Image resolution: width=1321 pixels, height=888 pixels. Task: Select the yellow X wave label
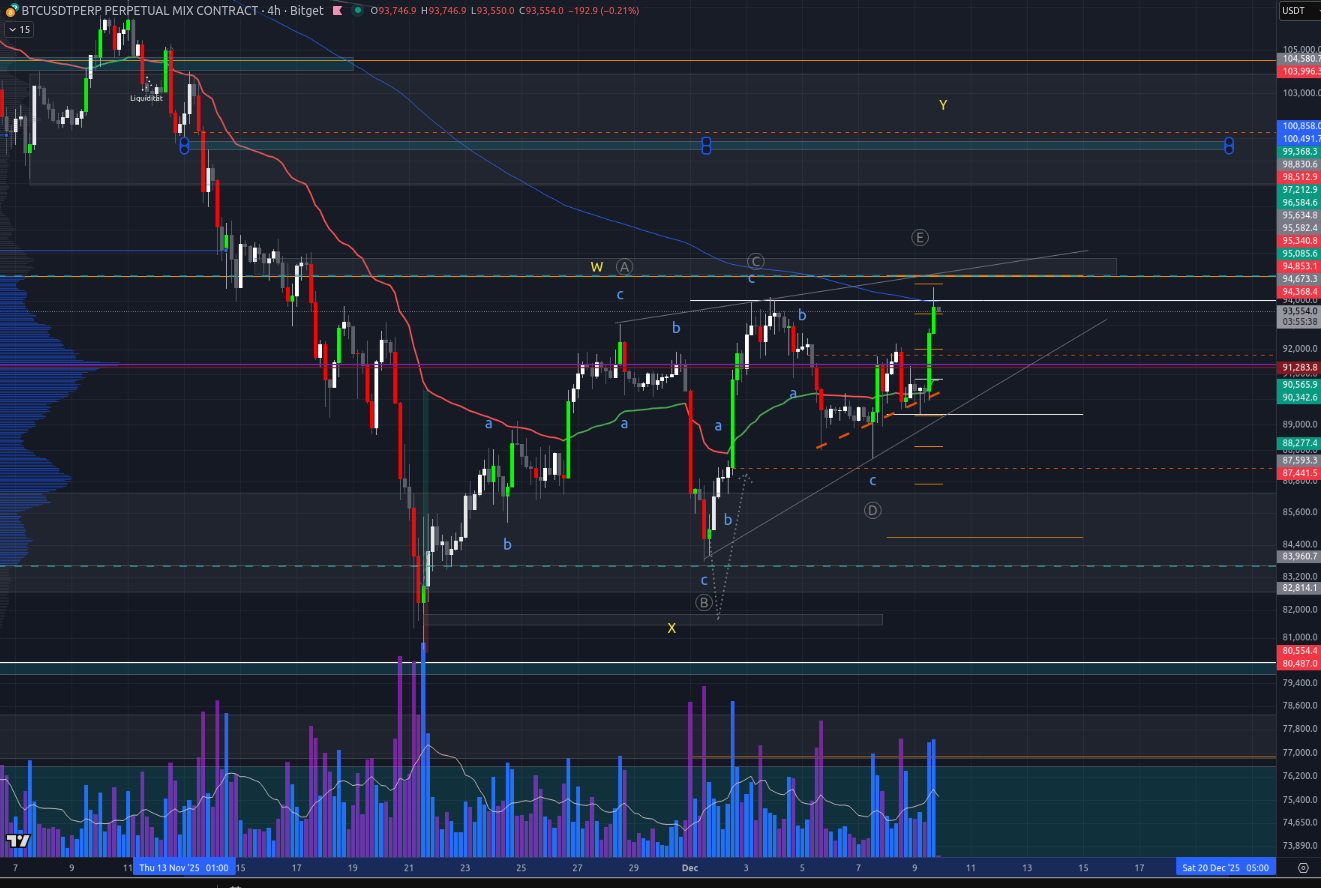pos(671,628)
